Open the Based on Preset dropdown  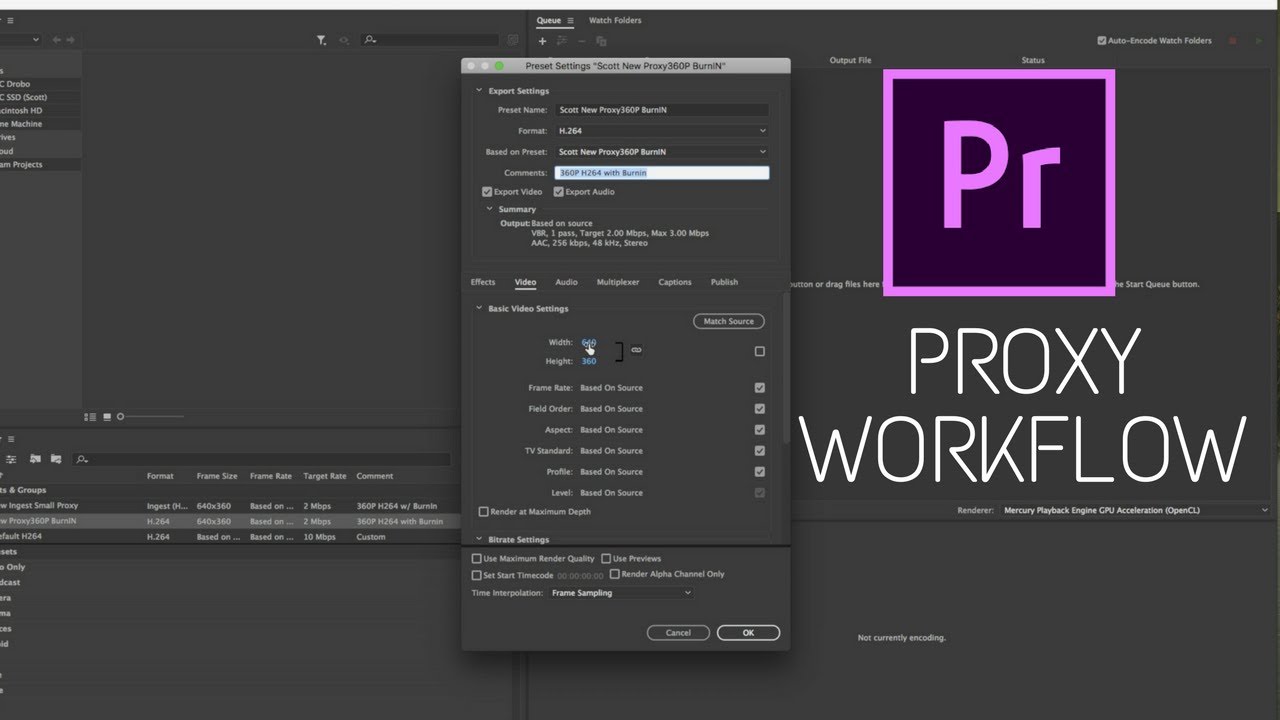(x=662, y=152)
